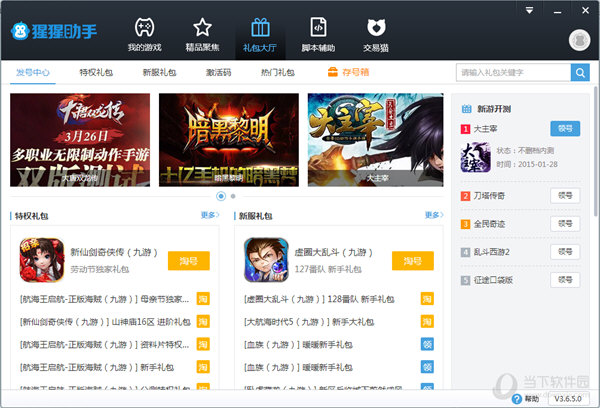Click the 猩猩助手 logo
The height and width of the screenshot is (408, 600).
pyautogui.click(x=54, y=31)
